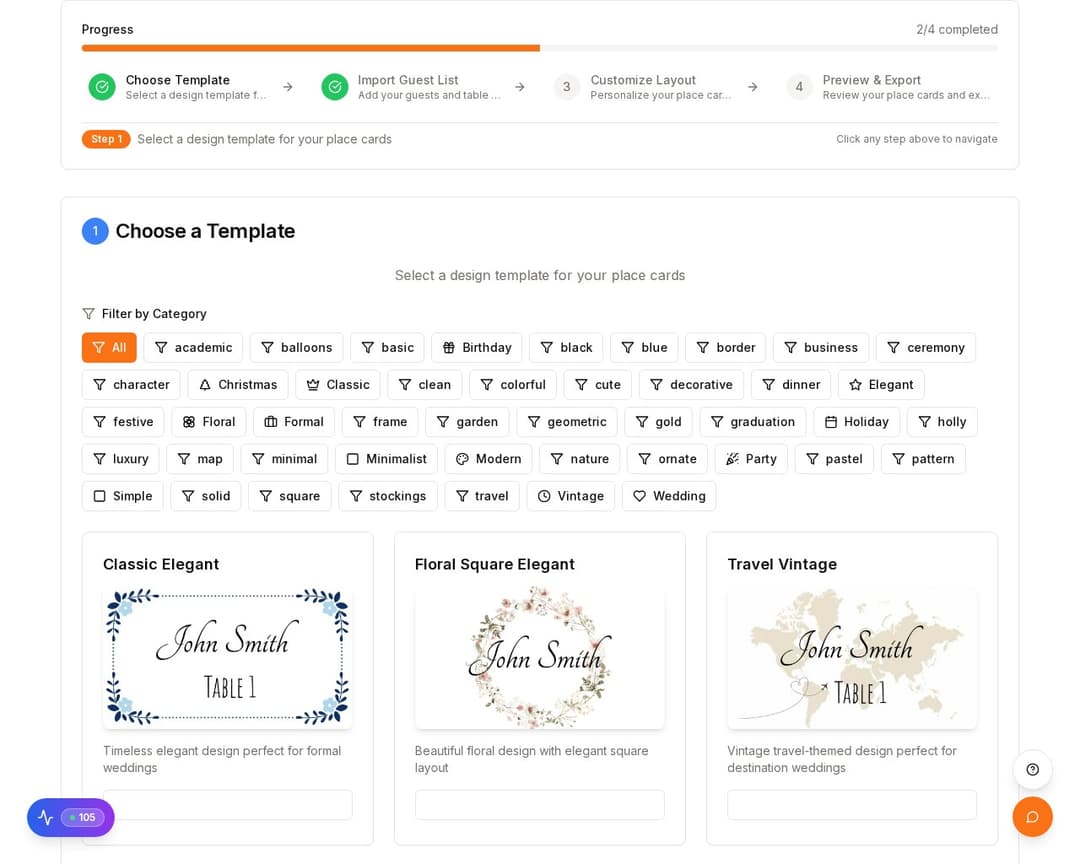Click the orange progress bar
This screenshot has height=864, width=1080.
[311, 48]
